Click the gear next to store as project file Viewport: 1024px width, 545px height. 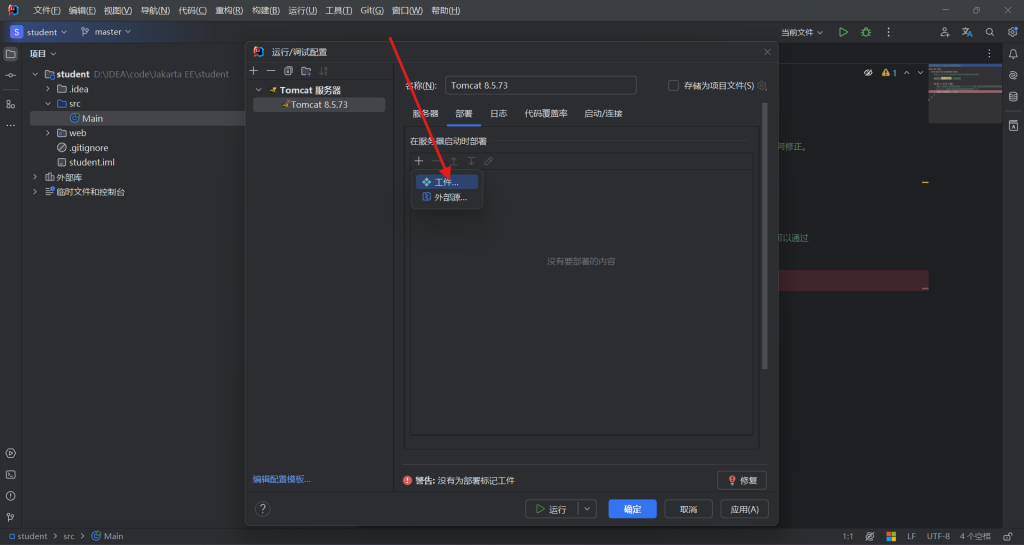coord(762,86)
